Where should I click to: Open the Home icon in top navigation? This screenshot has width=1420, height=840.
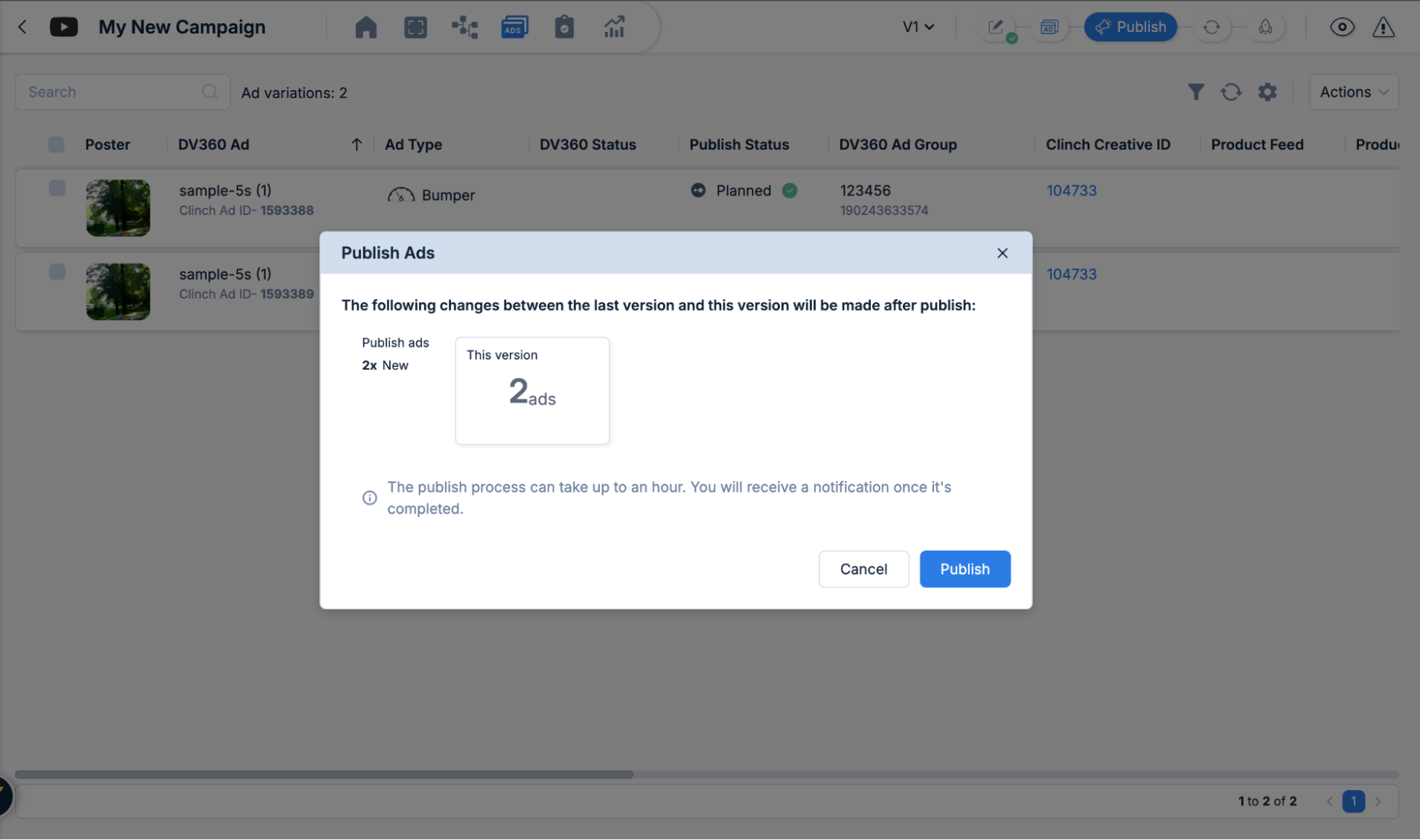pos(365,27)
